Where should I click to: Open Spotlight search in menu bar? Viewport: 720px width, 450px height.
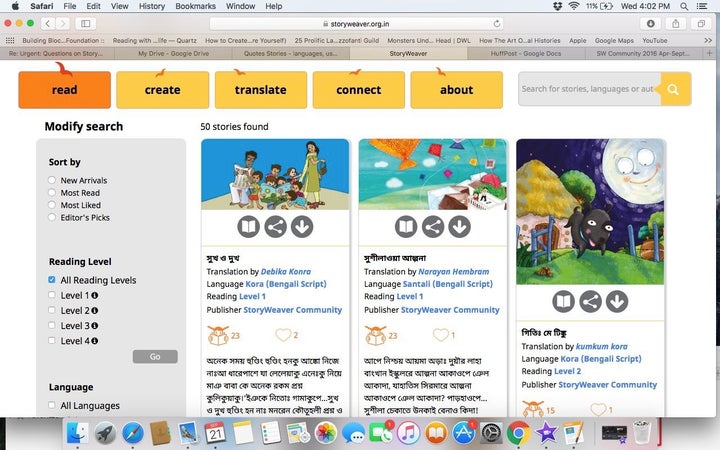(x=684, y=6)
